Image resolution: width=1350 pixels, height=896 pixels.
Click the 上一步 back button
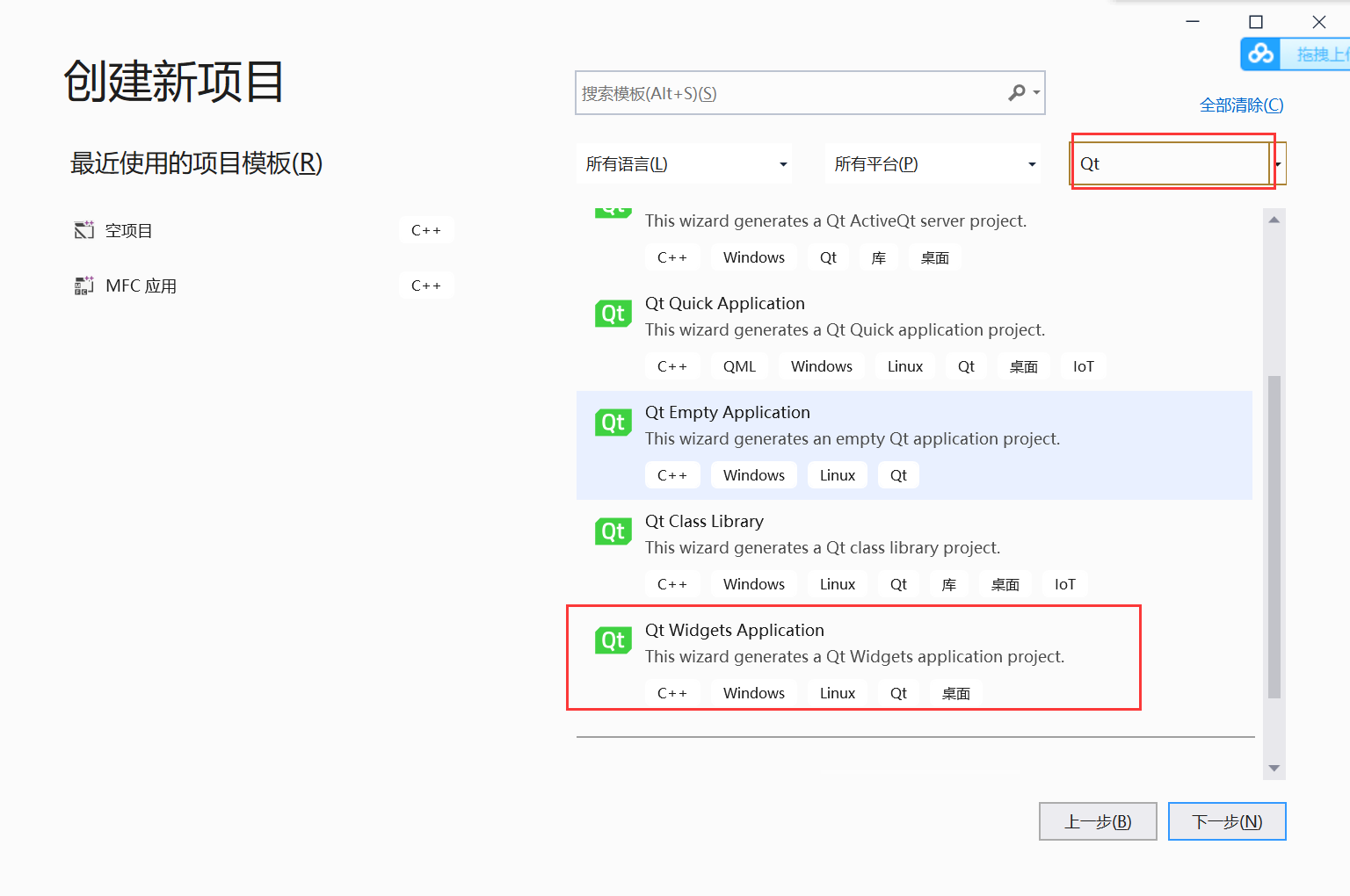click(x=1098, y=821)
